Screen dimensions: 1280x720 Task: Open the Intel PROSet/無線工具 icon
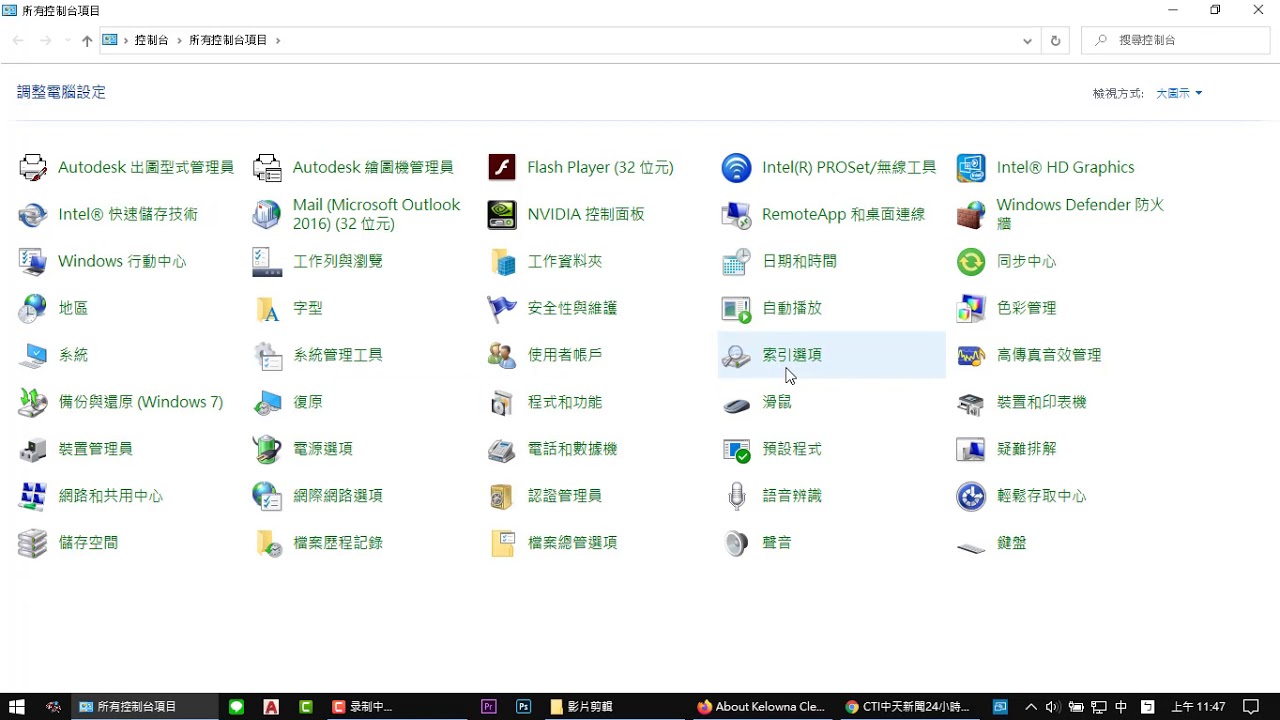click(x=736, y=167)
